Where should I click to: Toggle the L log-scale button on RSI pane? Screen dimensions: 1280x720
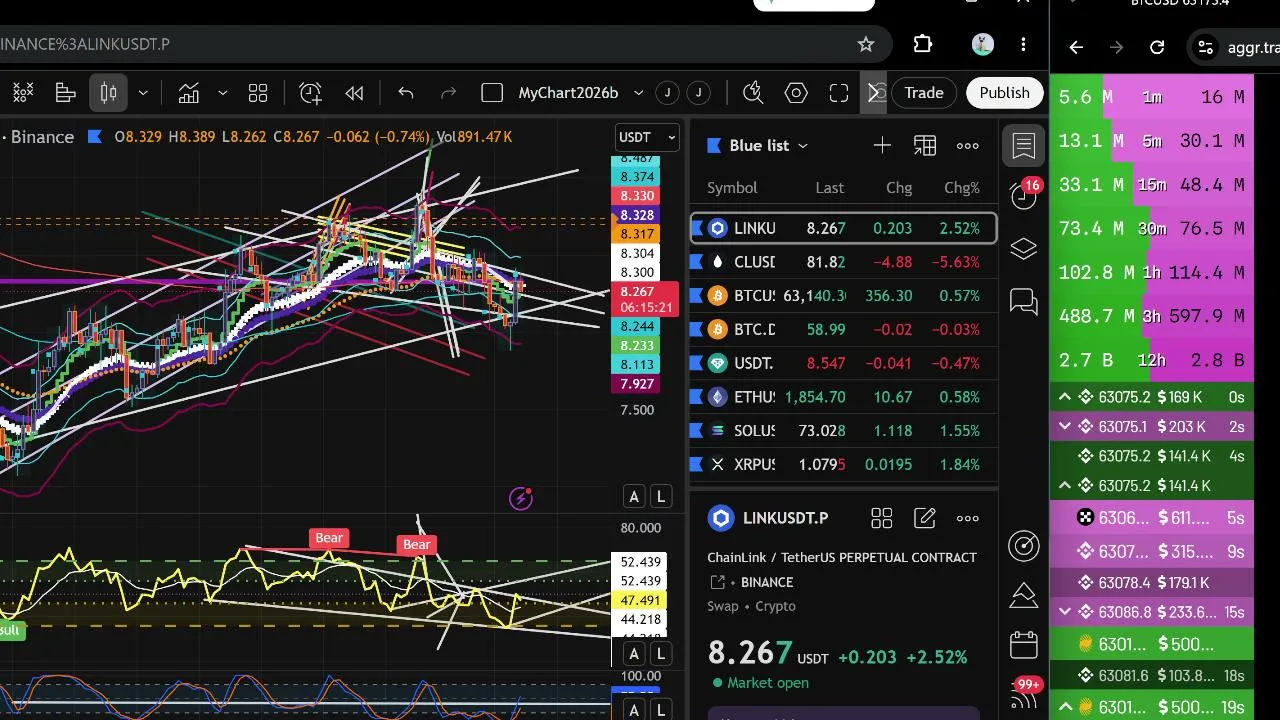(x=661, y=654)
